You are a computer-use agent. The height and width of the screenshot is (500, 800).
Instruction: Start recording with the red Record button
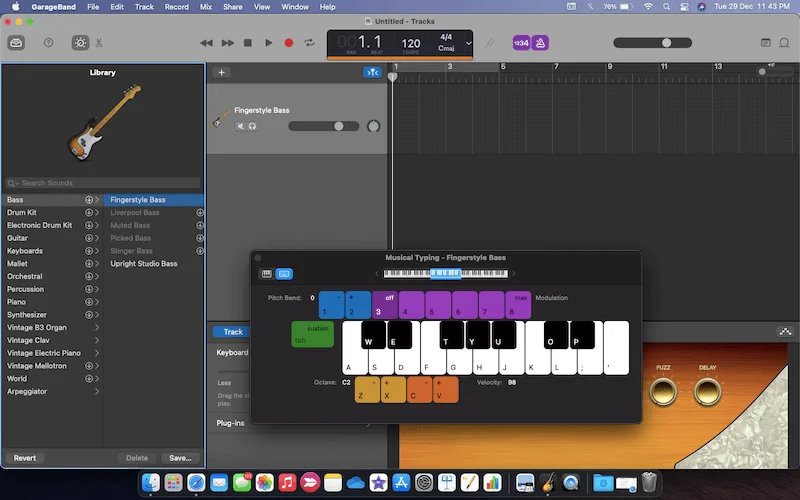click(289, 43)
